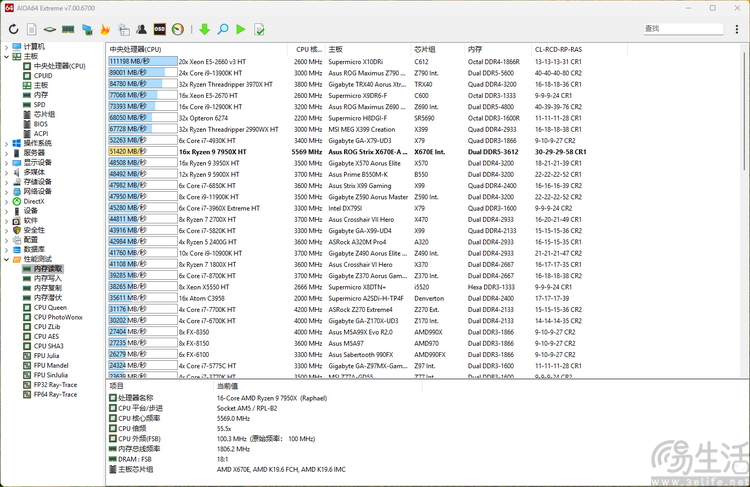Click the 当前值 column header
This screenshot has width=750, height=487.
(x=318, y=386)
